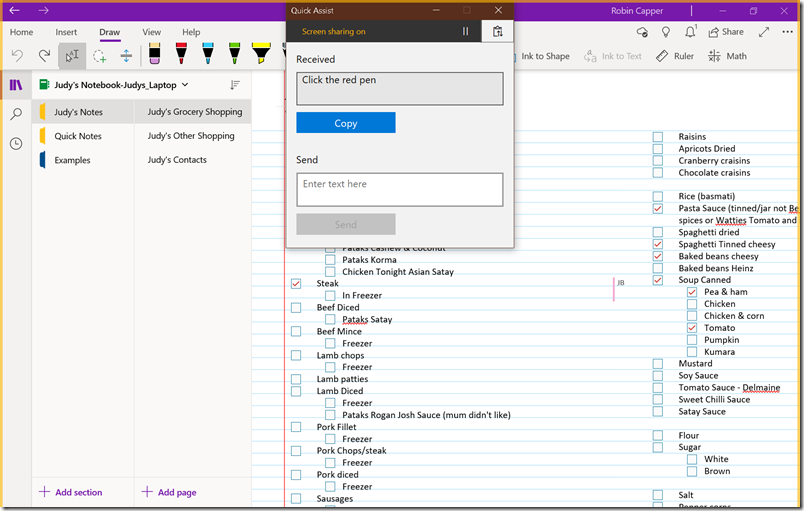Viewport: 804px width, 511px height.
Task: Open the View tab
Action: 151,32
